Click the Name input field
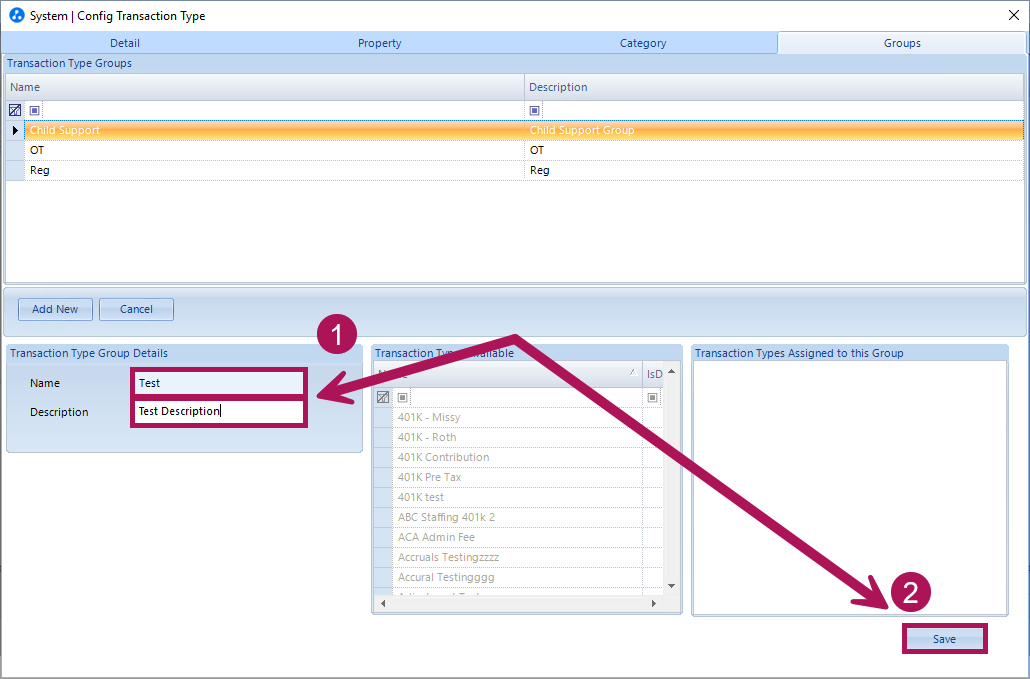The width and height of the screenshot is (1030, 679). click(x=219, y=383)
